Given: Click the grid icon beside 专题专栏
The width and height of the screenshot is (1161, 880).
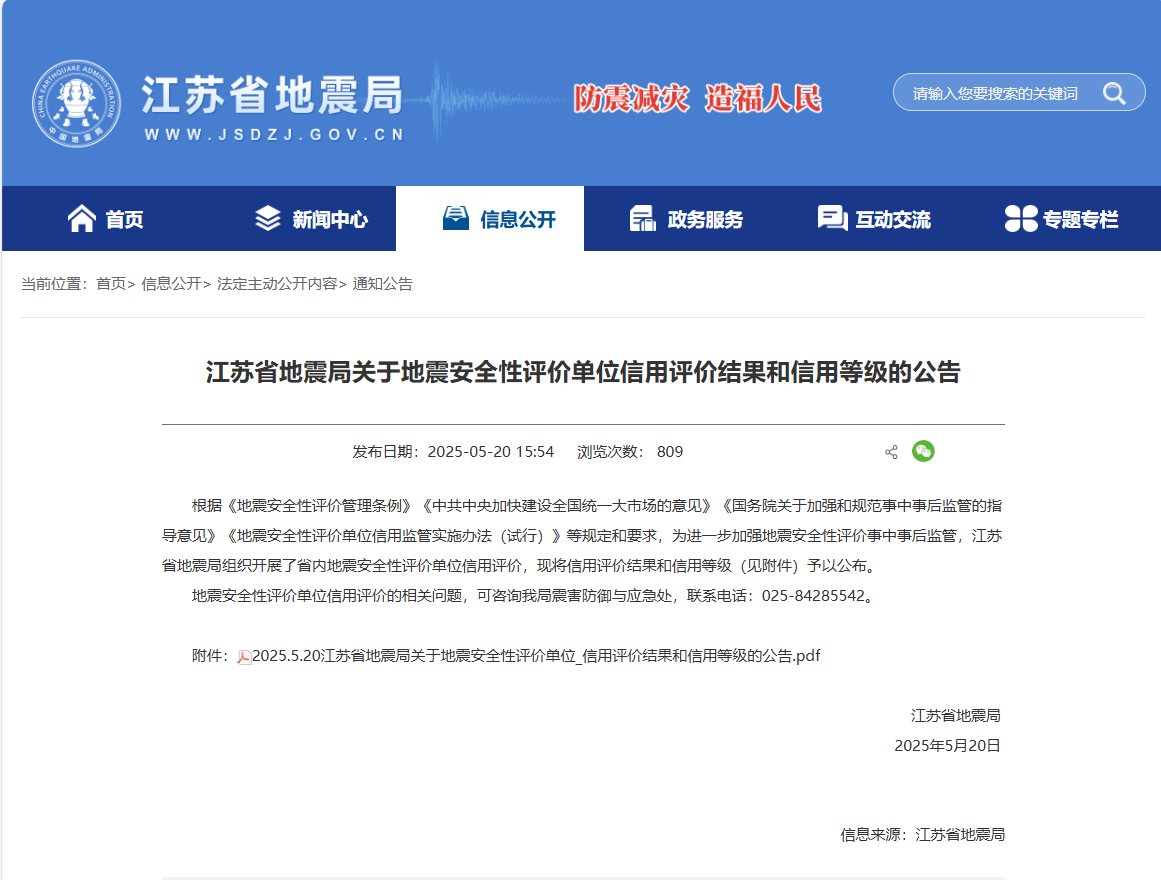Looking at the screenshot, I should click(1021, 218).
